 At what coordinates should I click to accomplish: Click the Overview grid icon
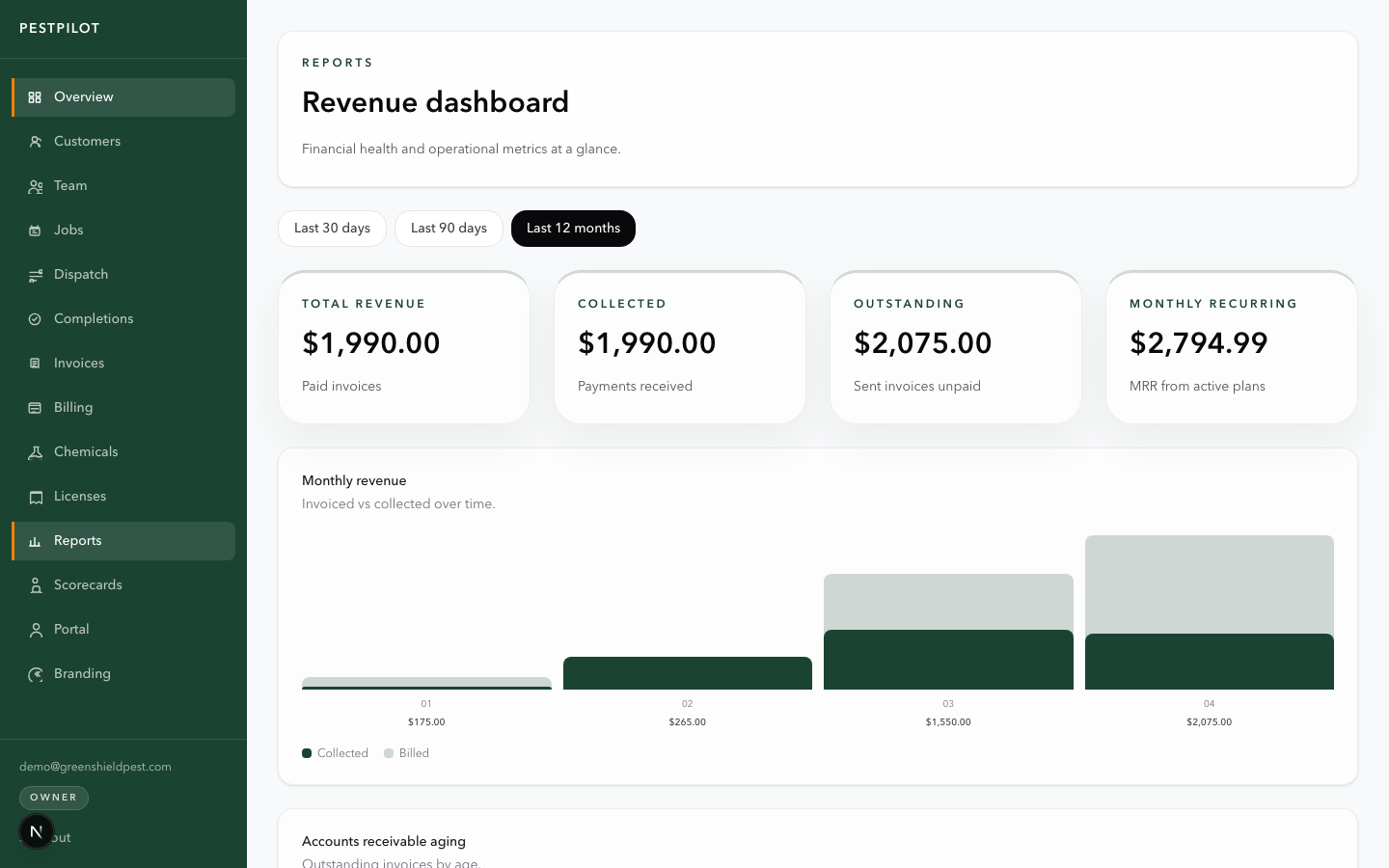pos(35,97)
